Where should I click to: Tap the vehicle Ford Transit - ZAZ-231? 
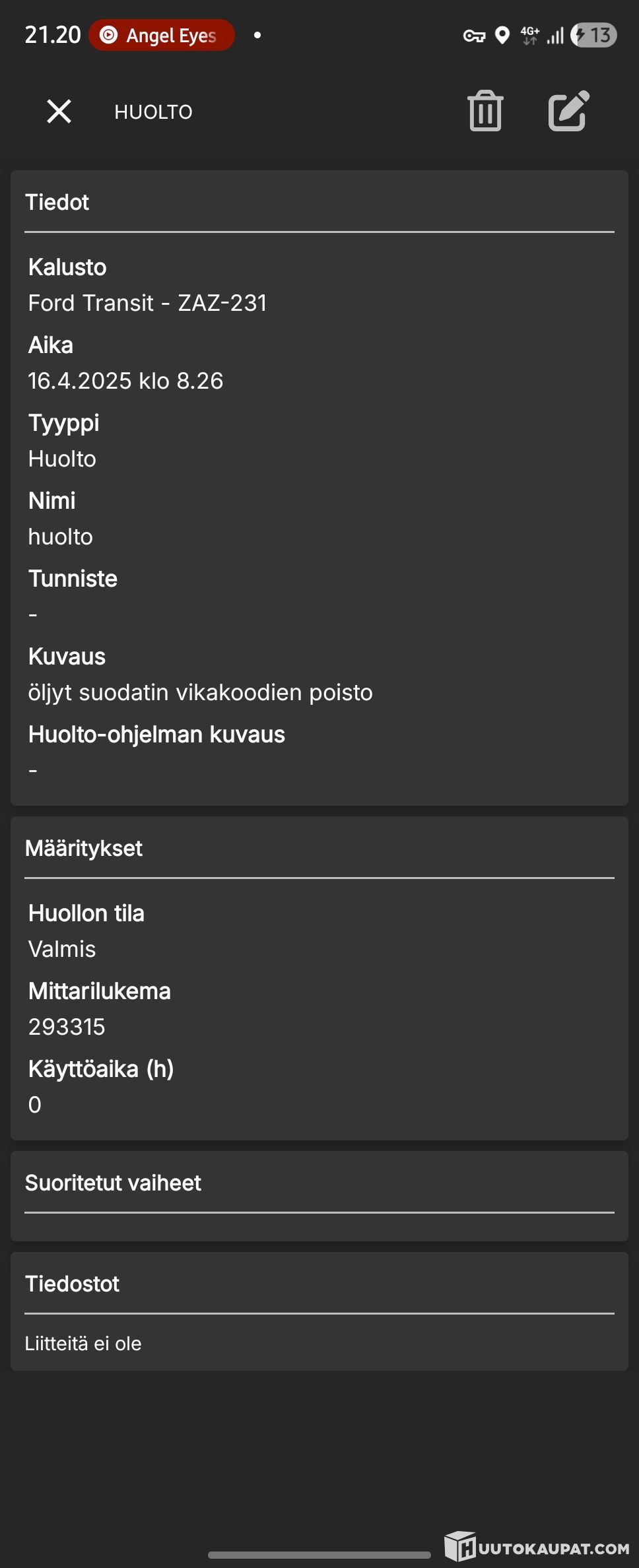(x=148, y=303)
